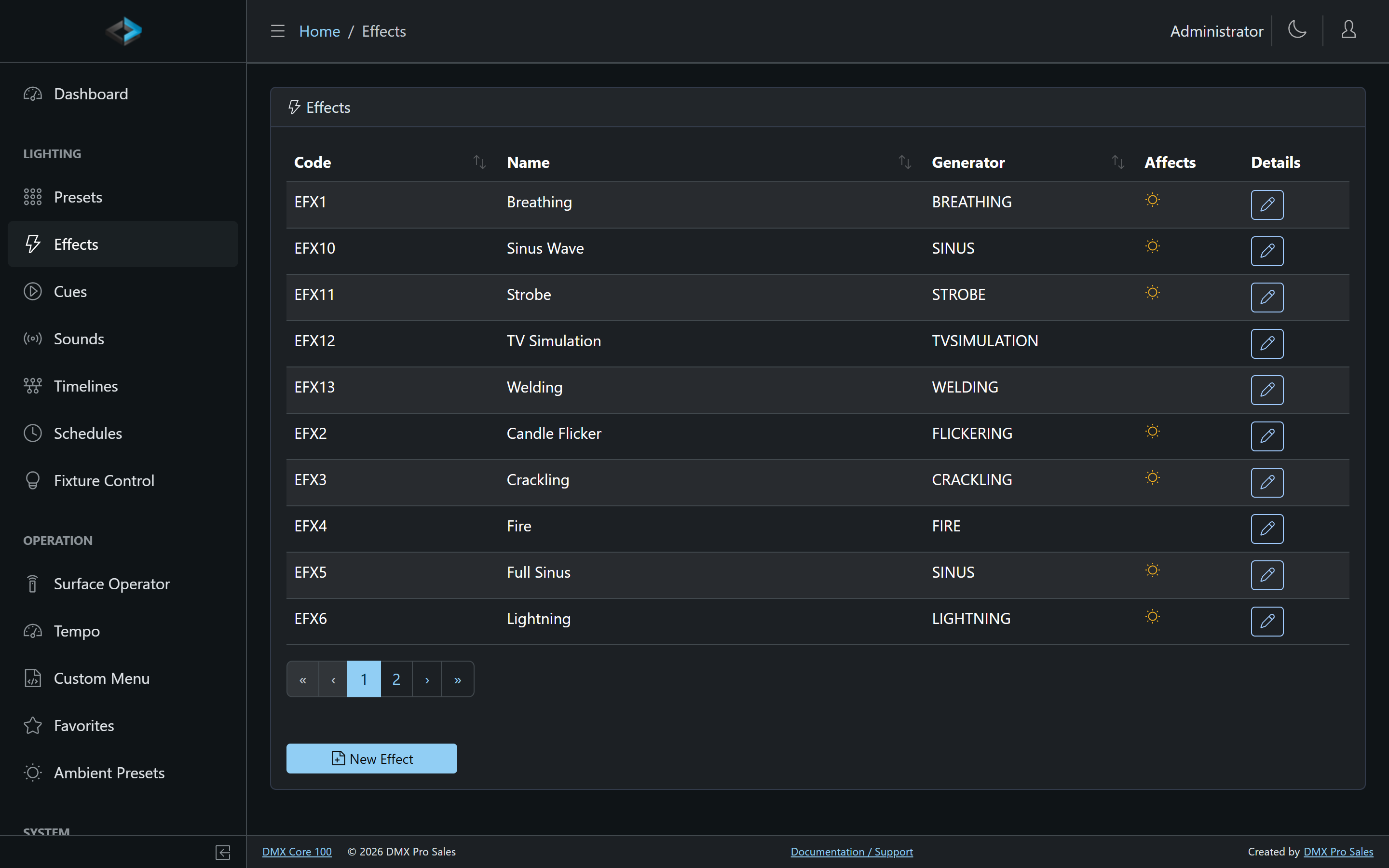Open the DMX Pro Sales footer link
1389x868 pixels.
[1338, 852]
